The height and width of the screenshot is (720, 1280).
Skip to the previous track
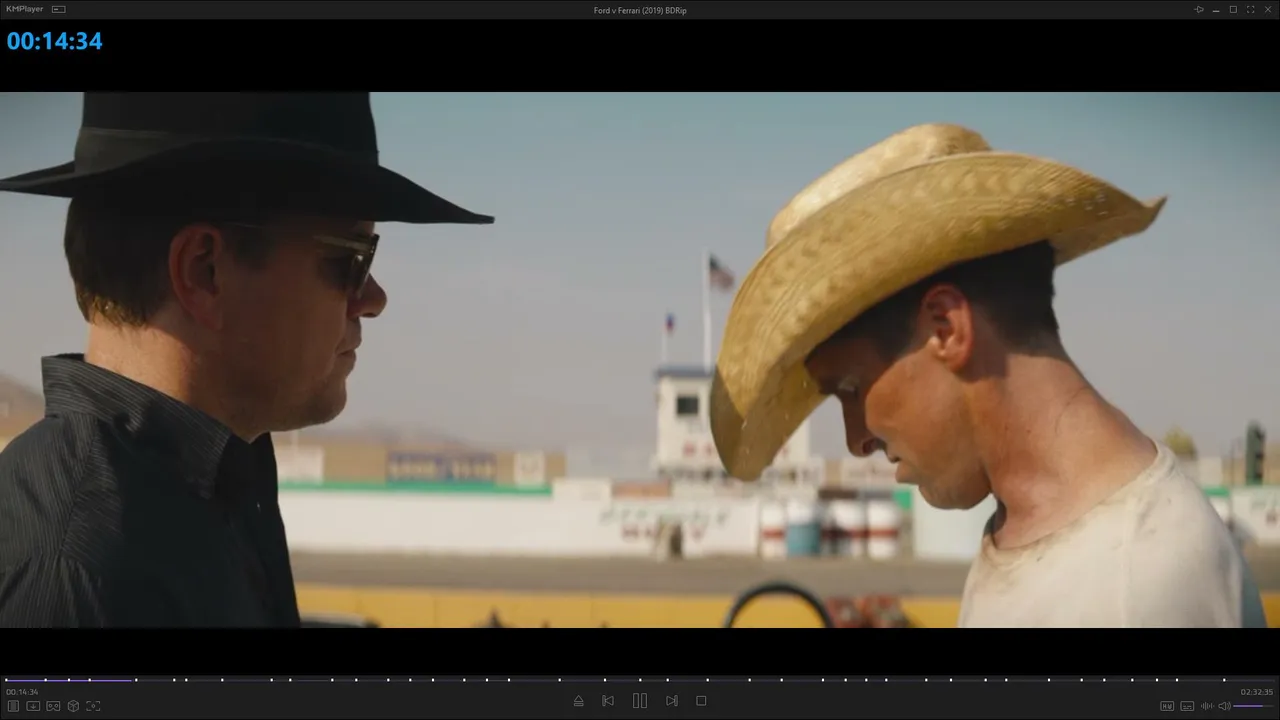click(x=608, y=701)
